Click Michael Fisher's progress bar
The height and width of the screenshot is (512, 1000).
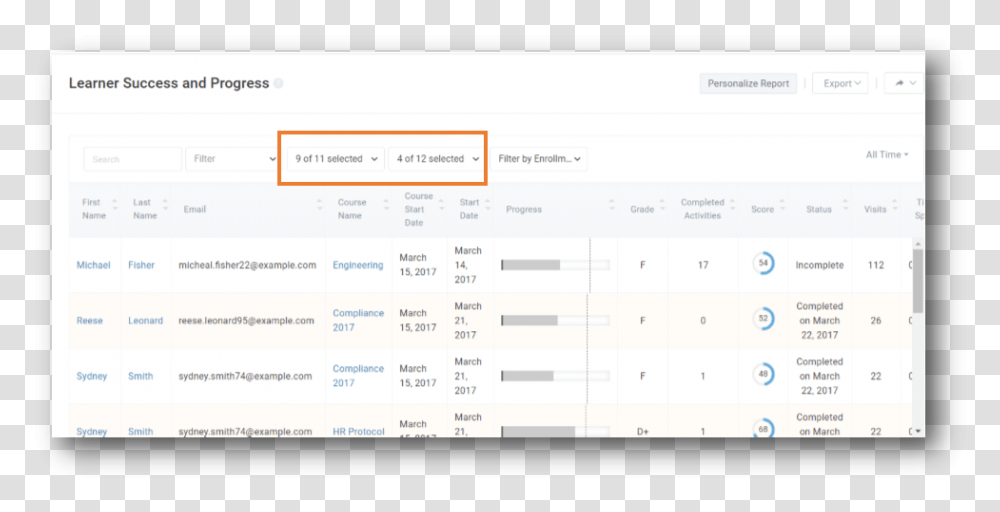[x=555, y=265]
